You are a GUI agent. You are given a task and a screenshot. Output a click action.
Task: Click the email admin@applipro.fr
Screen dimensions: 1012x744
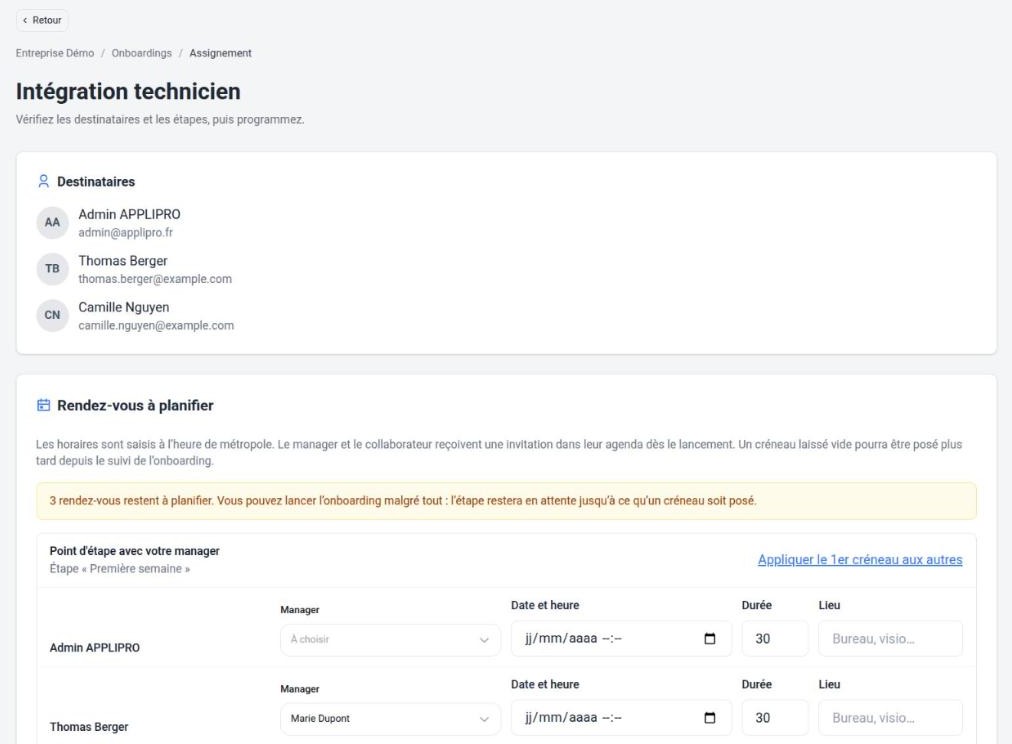point(126,232)
